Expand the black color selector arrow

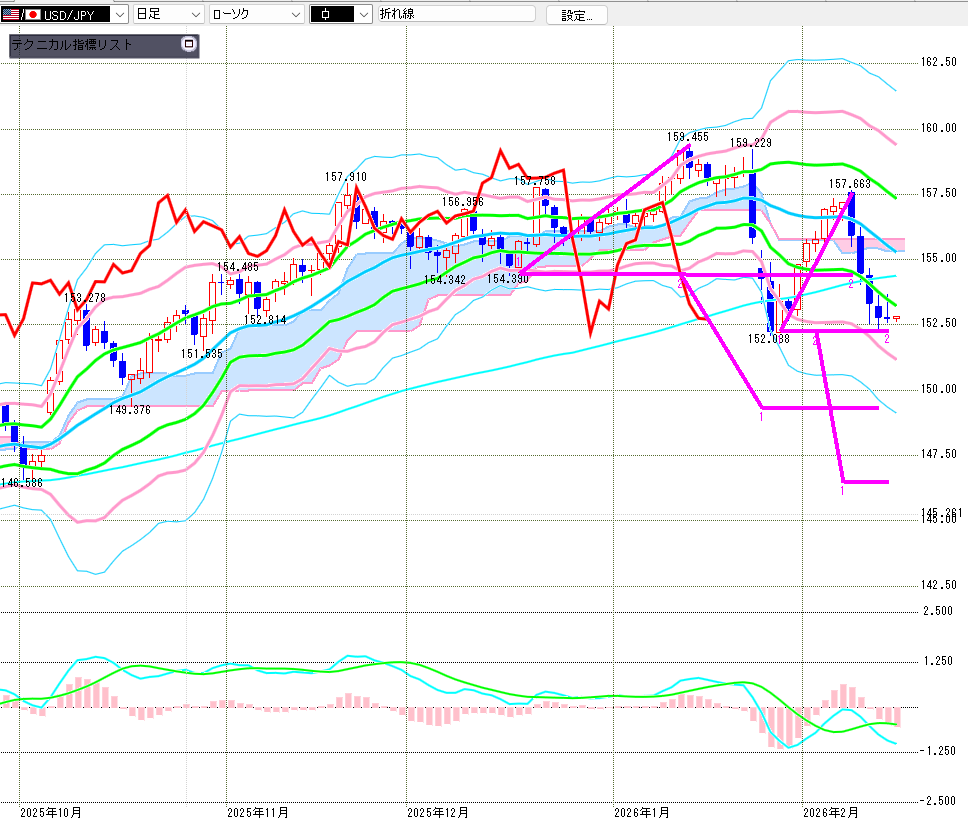tap(362, 15)
